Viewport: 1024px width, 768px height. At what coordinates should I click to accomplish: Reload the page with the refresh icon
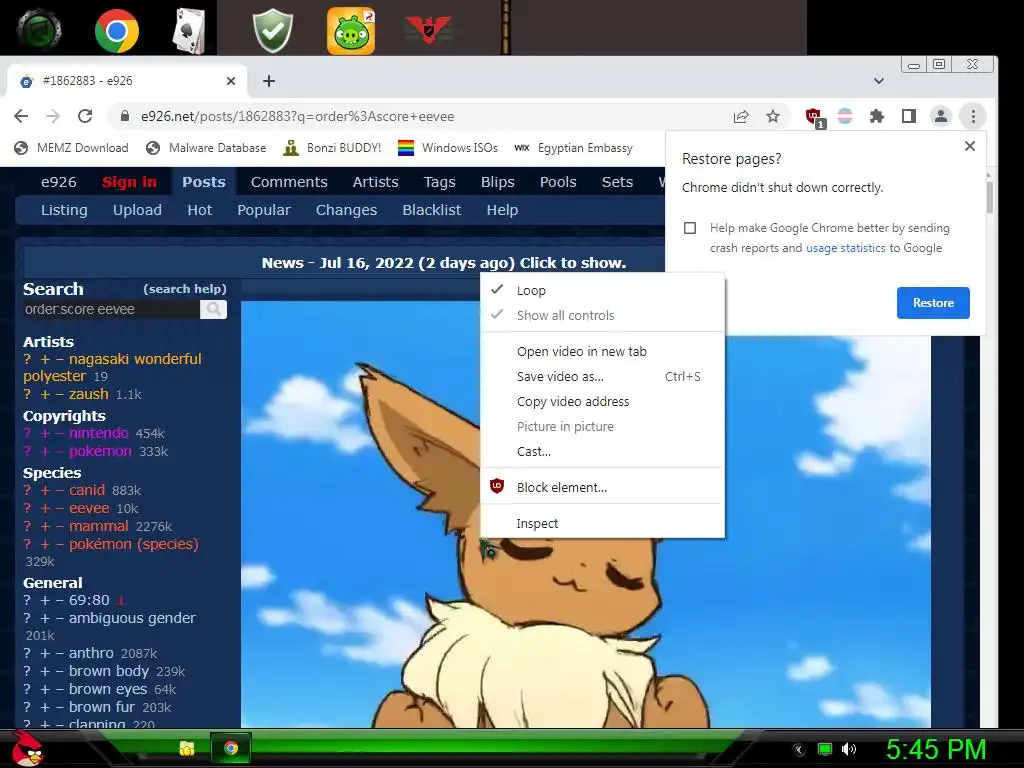pos(85,116)
